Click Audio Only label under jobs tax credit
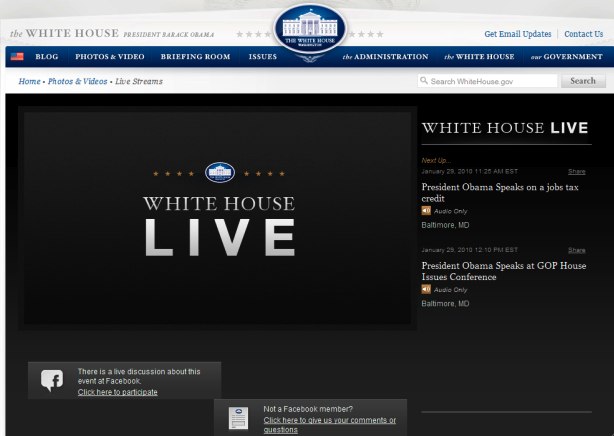Image resolution: width=614 pixels, height=436 pixels. click(451, 211)
